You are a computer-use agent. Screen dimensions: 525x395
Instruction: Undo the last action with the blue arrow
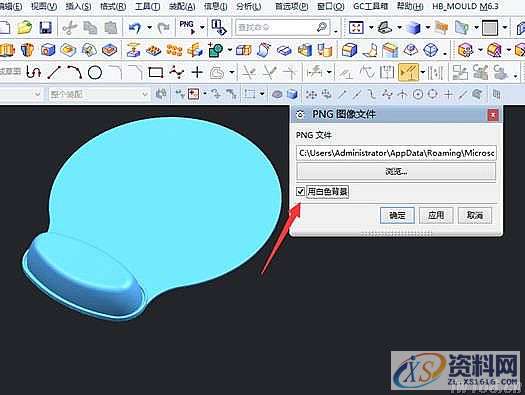click(135, 28)
